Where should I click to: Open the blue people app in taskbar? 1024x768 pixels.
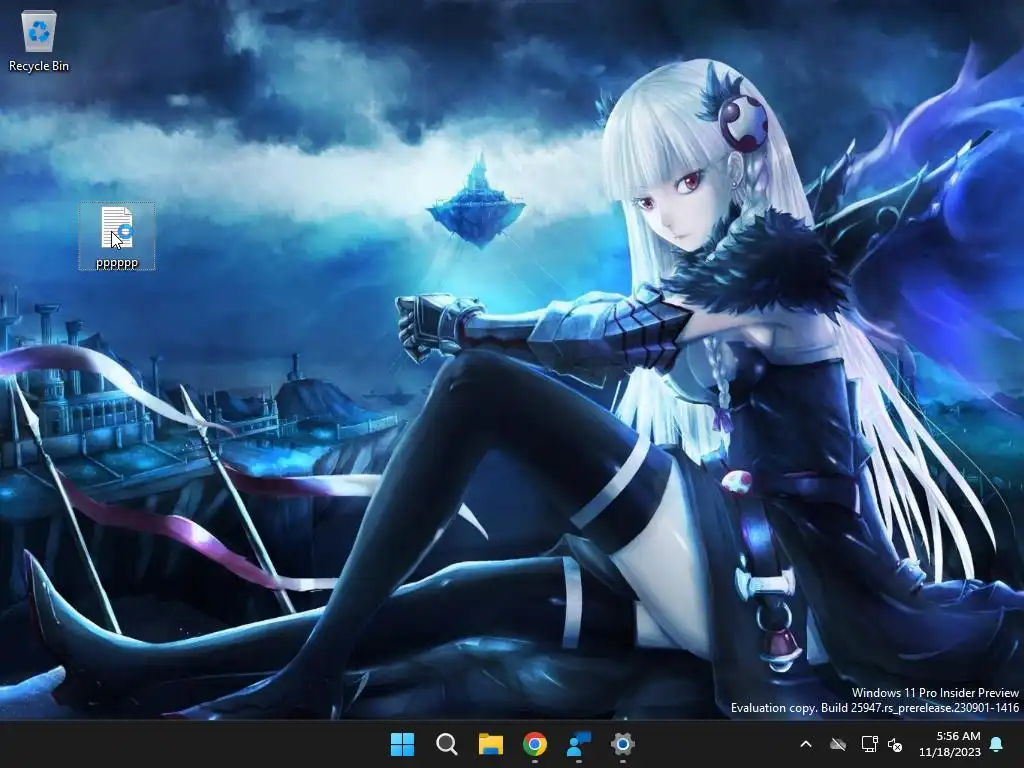(579, 744)
